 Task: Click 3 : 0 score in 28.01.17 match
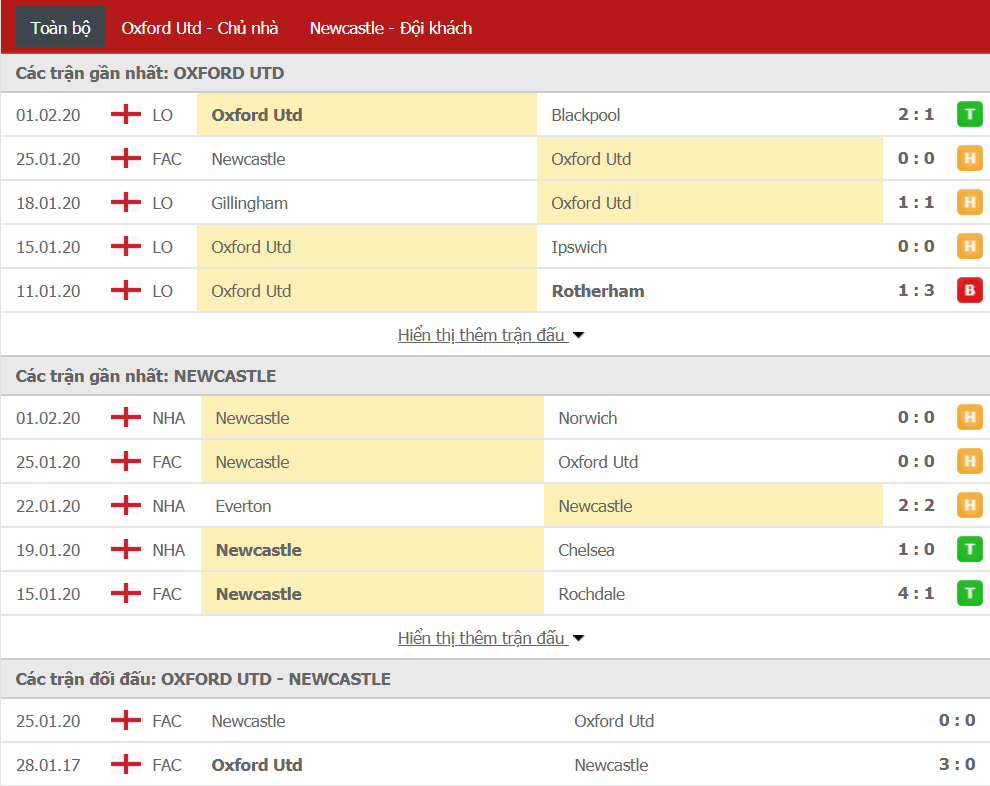pyautogui.click(x=957, y=765)
